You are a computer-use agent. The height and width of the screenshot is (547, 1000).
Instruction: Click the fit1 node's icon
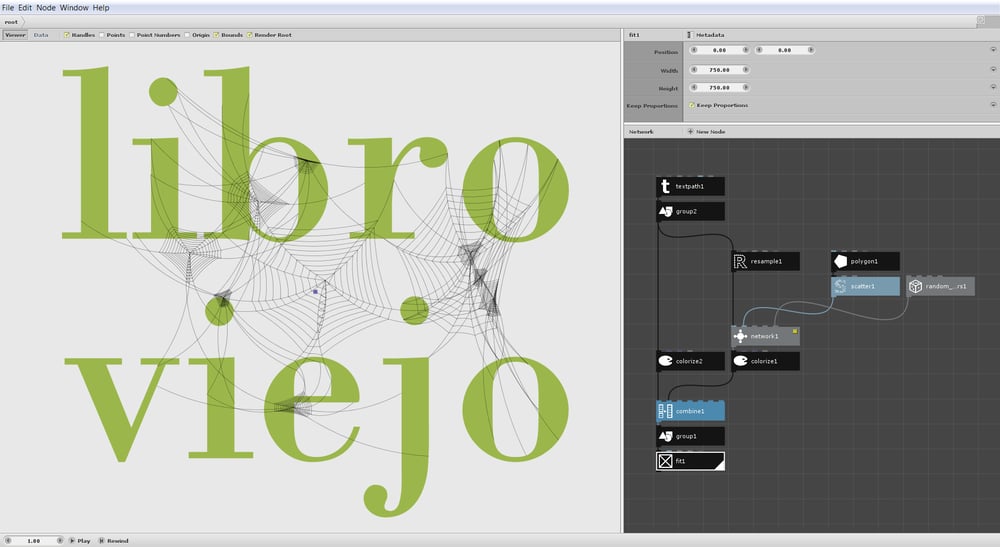click(x=665, y=461)
